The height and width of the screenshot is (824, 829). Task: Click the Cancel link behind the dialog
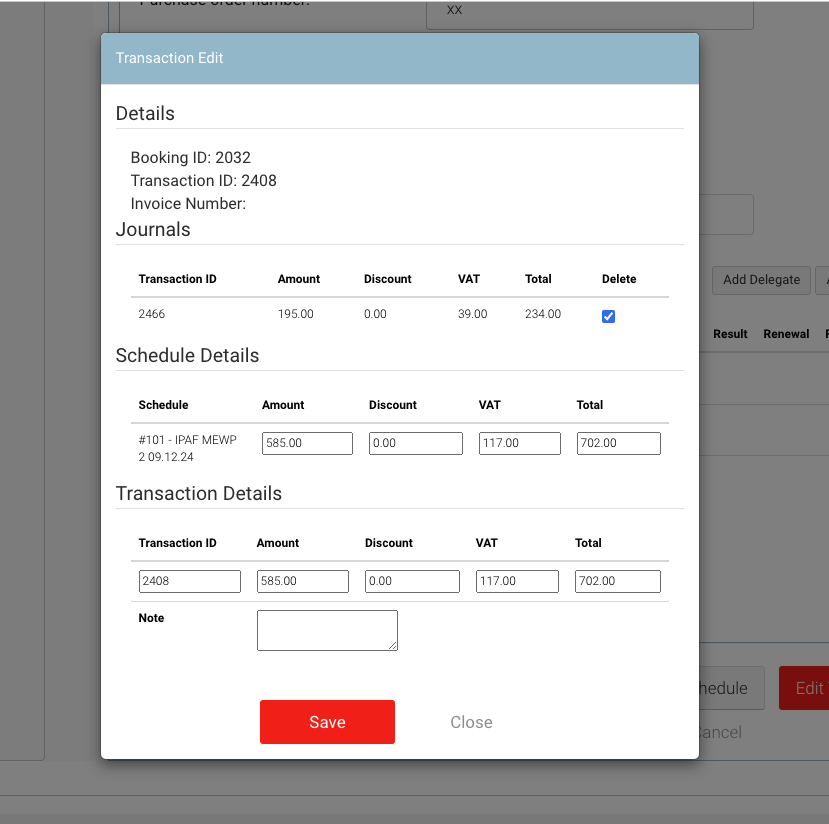(x=720, y=732)
